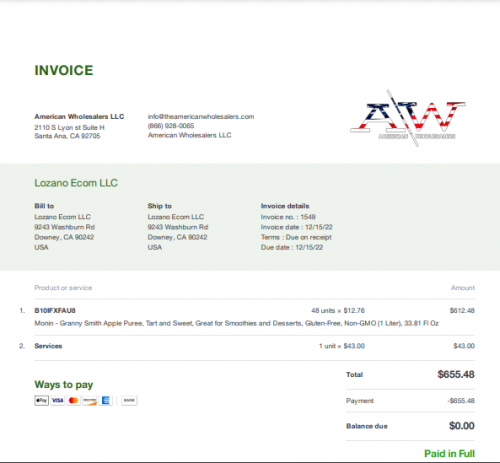Screen dimensions: 500x463
Task: Select Terms : Due on receipt text
Action: [296, 237]
